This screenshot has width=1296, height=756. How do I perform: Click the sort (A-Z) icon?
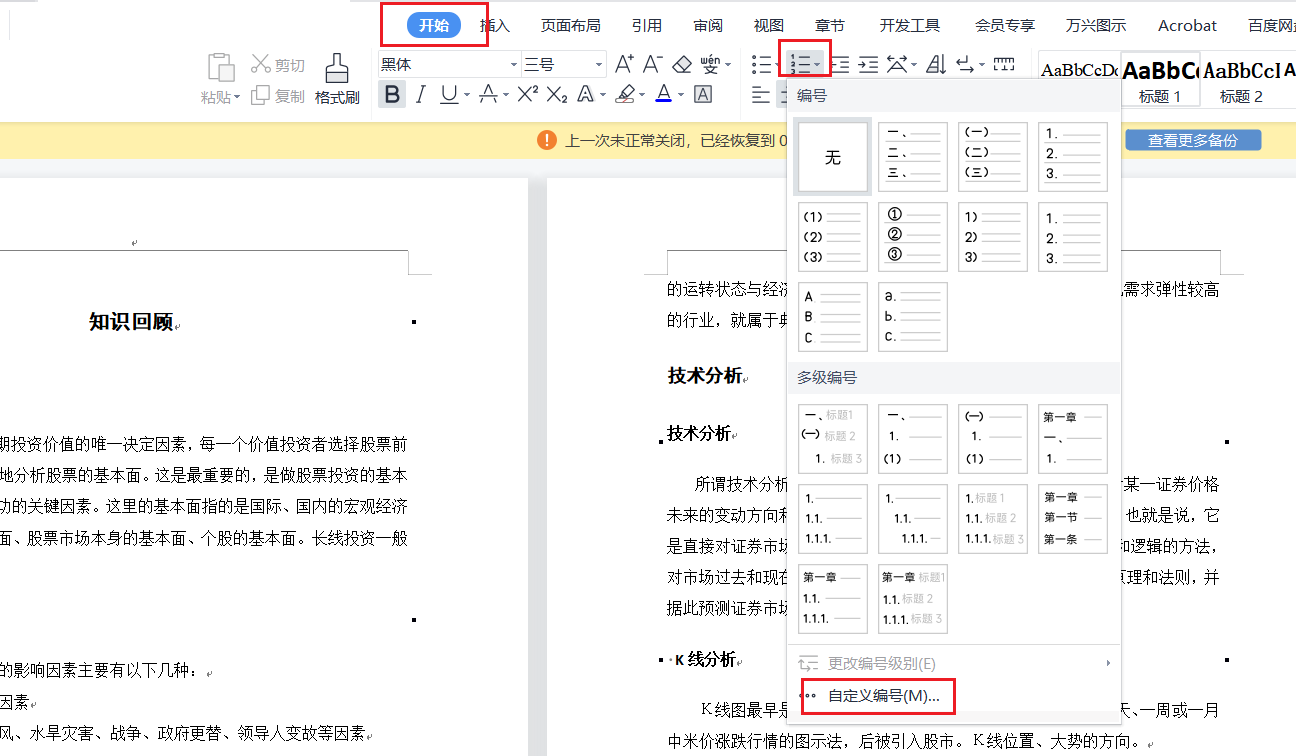pos(936,65)
